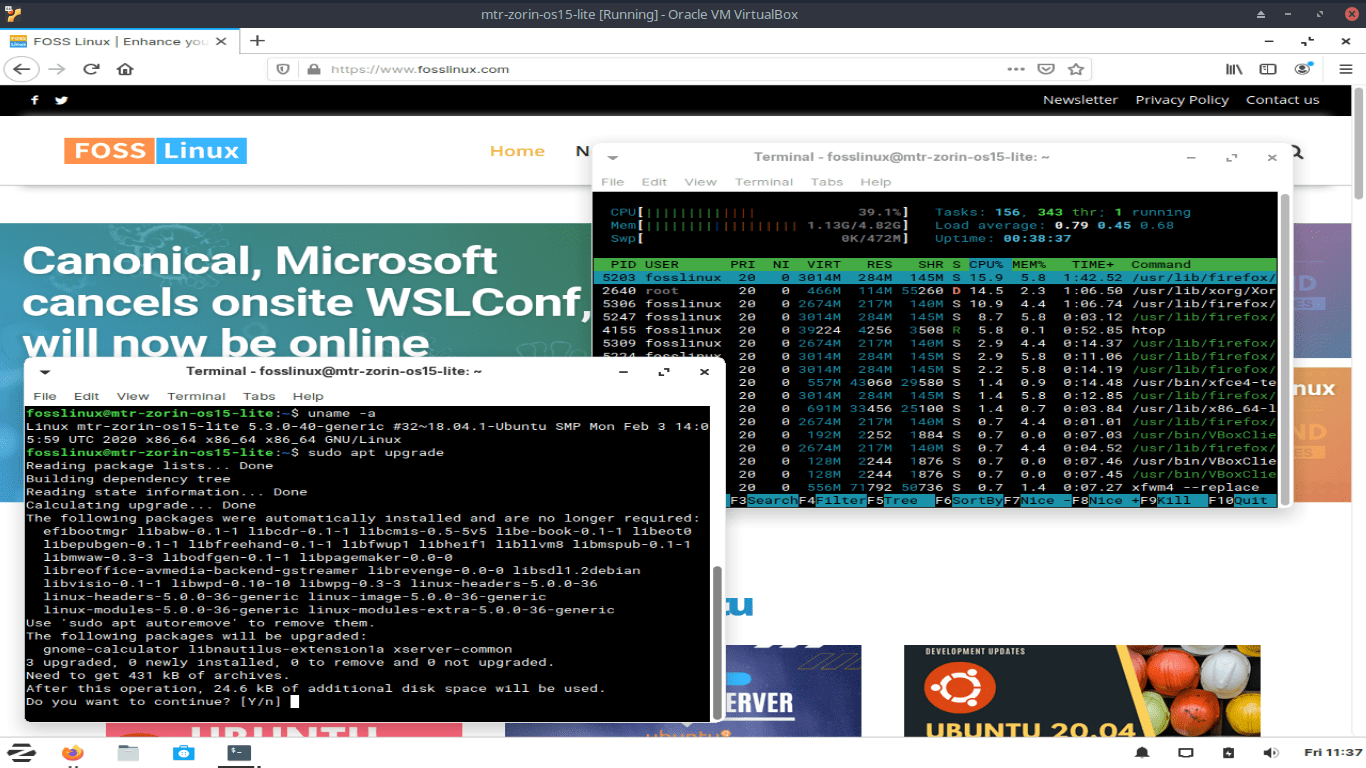Viewport: 1366px width, 768px height.
Task: Click the padlock site info icon
Action: (x=313, y=69)
